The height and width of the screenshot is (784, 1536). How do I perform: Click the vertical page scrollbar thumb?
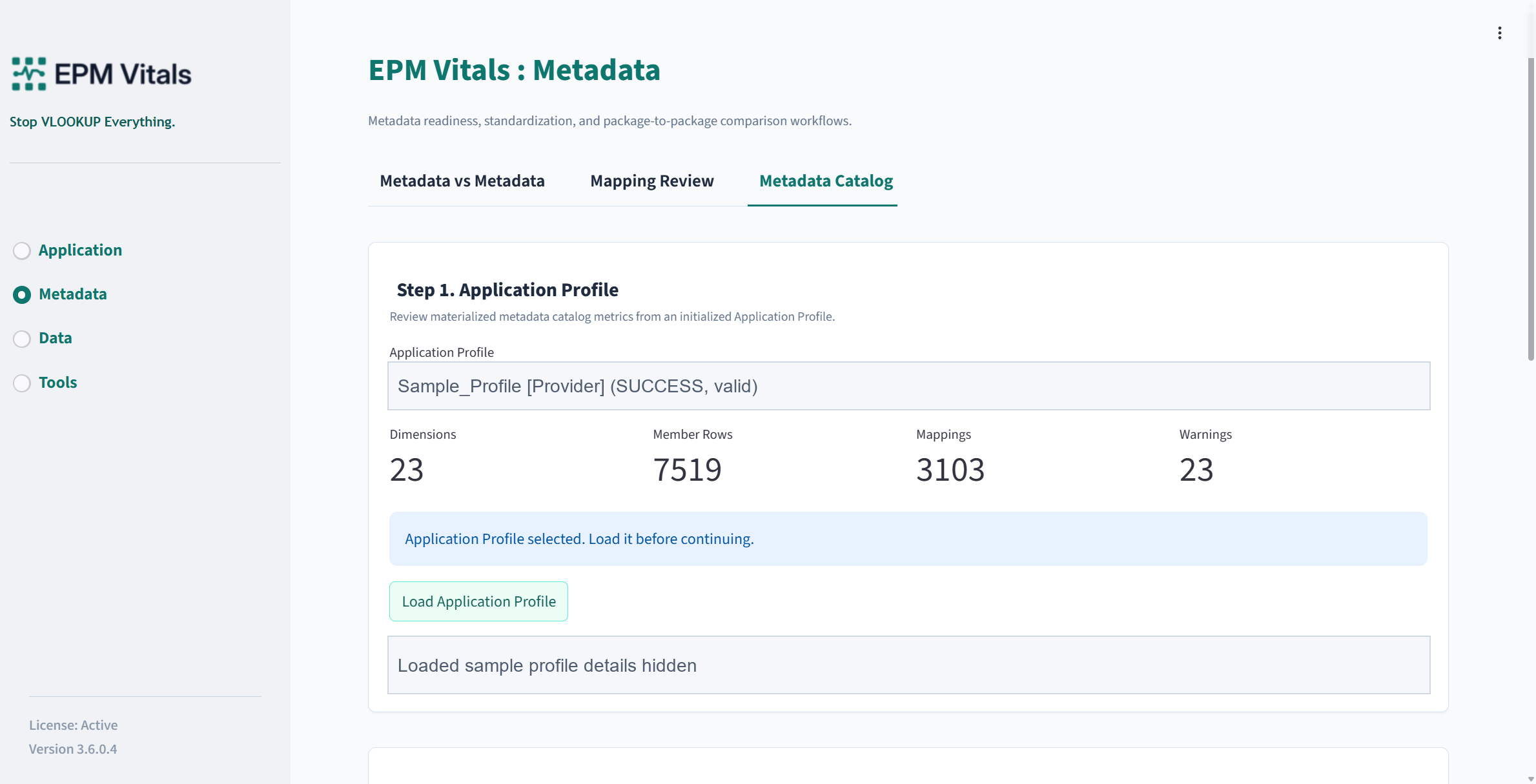pyautogui.click(x=1530, y=209)
